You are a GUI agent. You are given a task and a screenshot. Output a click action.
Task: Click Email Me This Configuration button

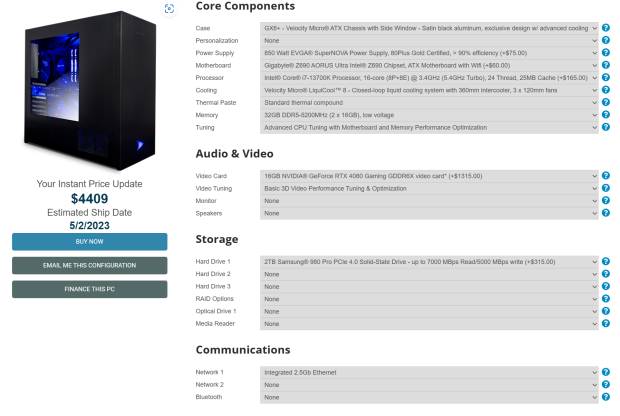click(x=89, y=265)
